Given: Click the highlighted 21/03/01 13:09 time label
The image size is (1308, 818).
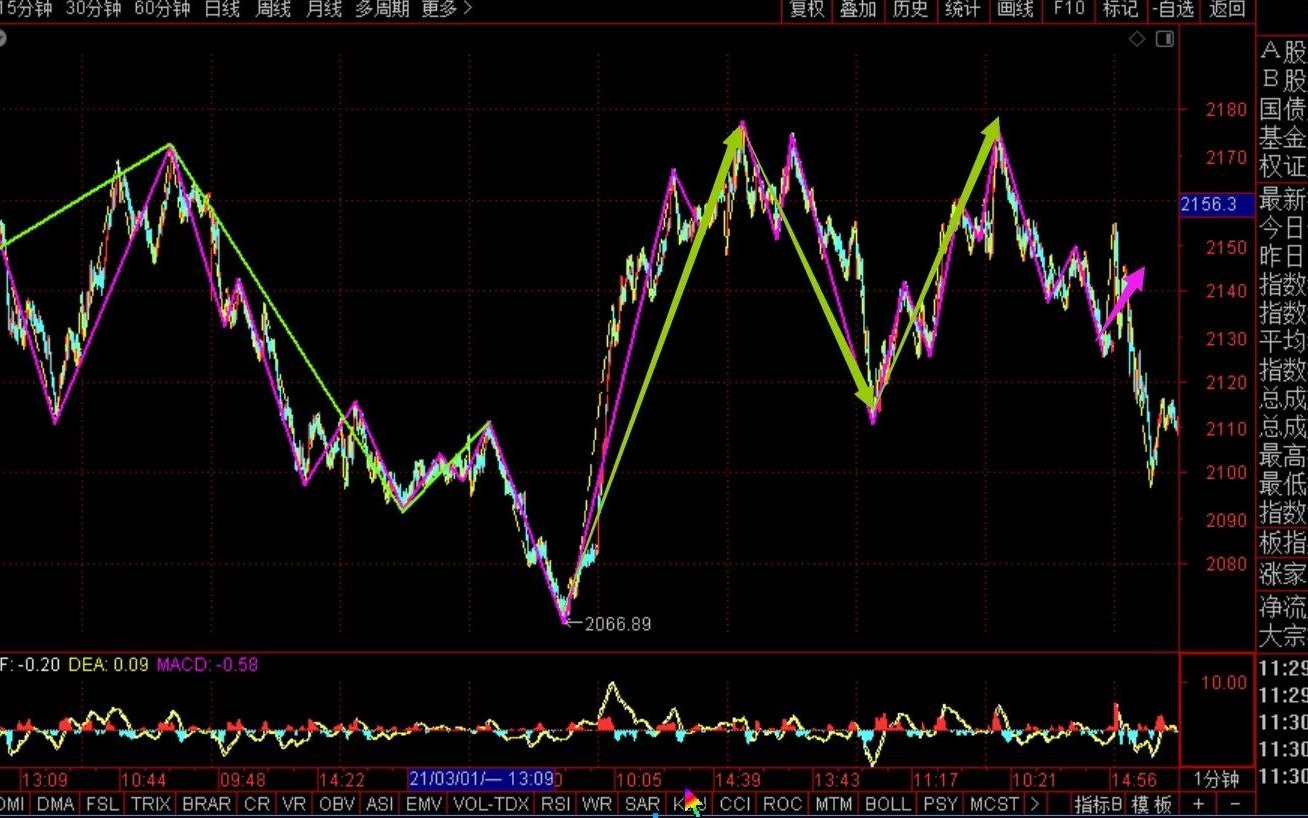Looking at the screenshot, I should [x=481, y=779].
